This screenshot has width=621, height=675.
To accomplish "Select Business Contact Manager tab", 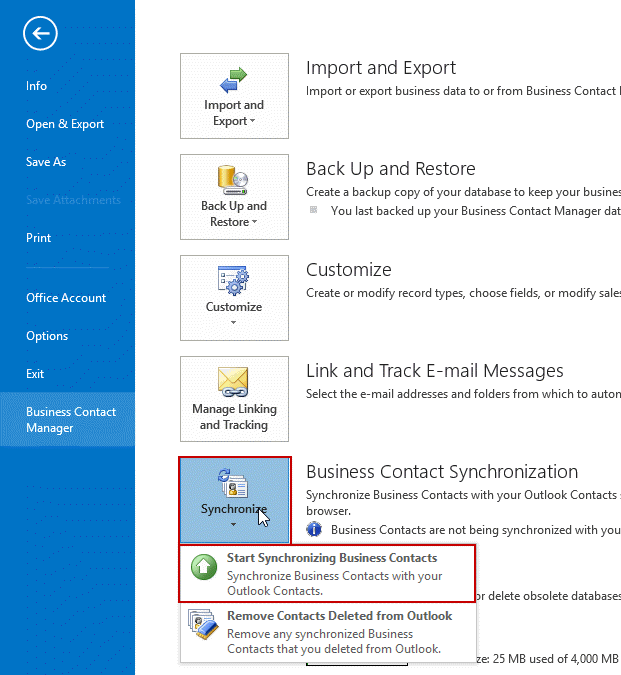I will tap(67, 420).
